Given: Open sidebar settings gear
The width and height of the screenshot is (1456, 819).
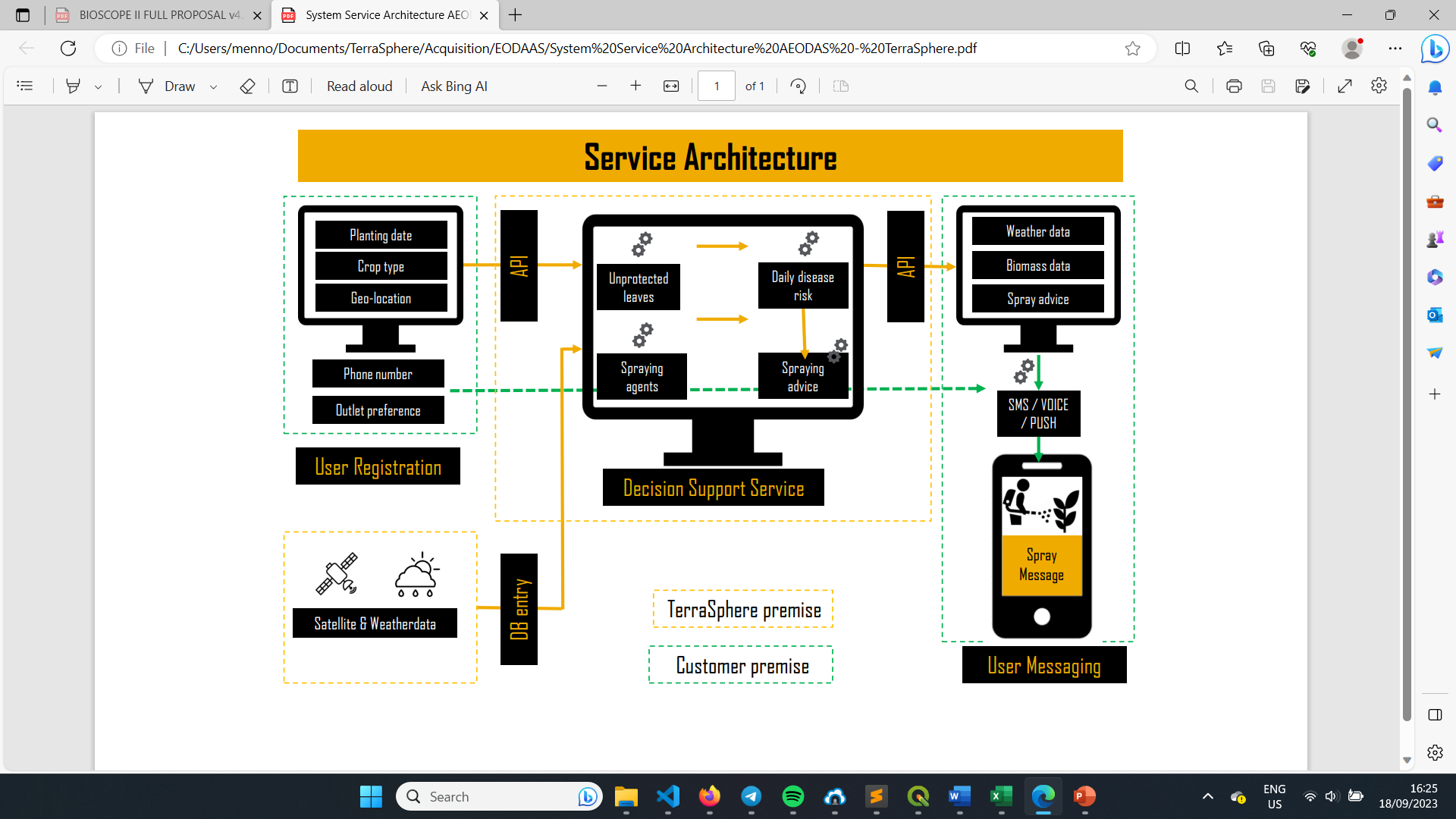Looking at the screenshot, I should (1435, 752).
